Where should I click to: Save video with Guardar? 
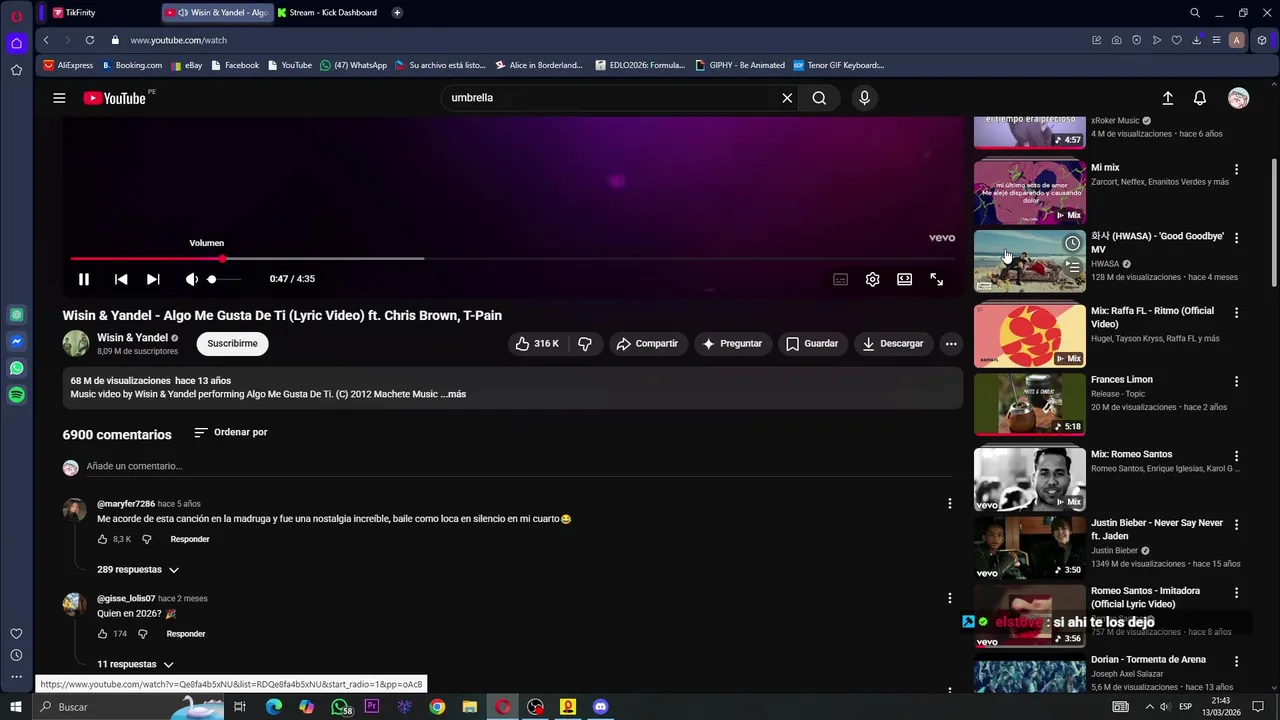point(812,344)
